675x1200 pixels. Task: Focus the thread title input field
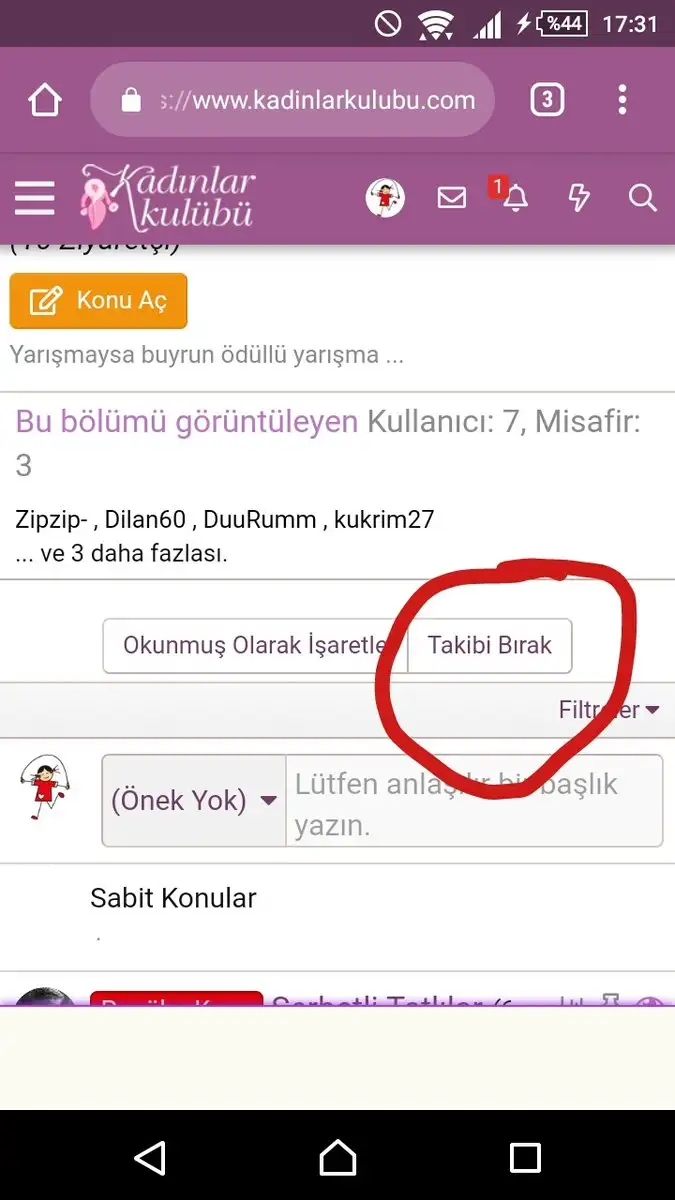474,800
